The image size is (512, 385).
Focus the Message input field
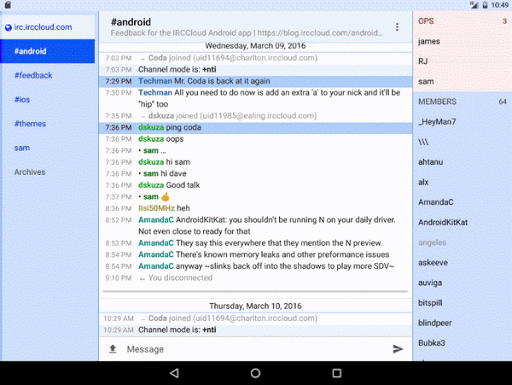click(255, 349)
